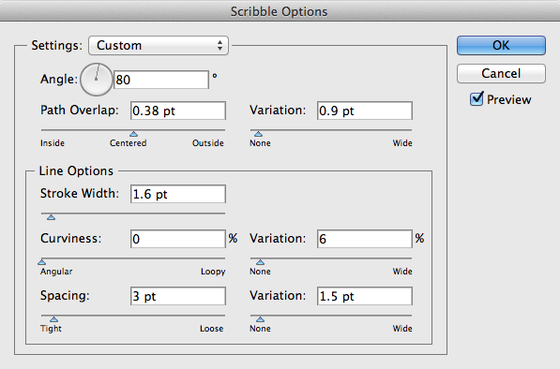Open the Settings preset dropdown showing Custom
The width and height of the screenshot is (560, 369).
(159, 45)
